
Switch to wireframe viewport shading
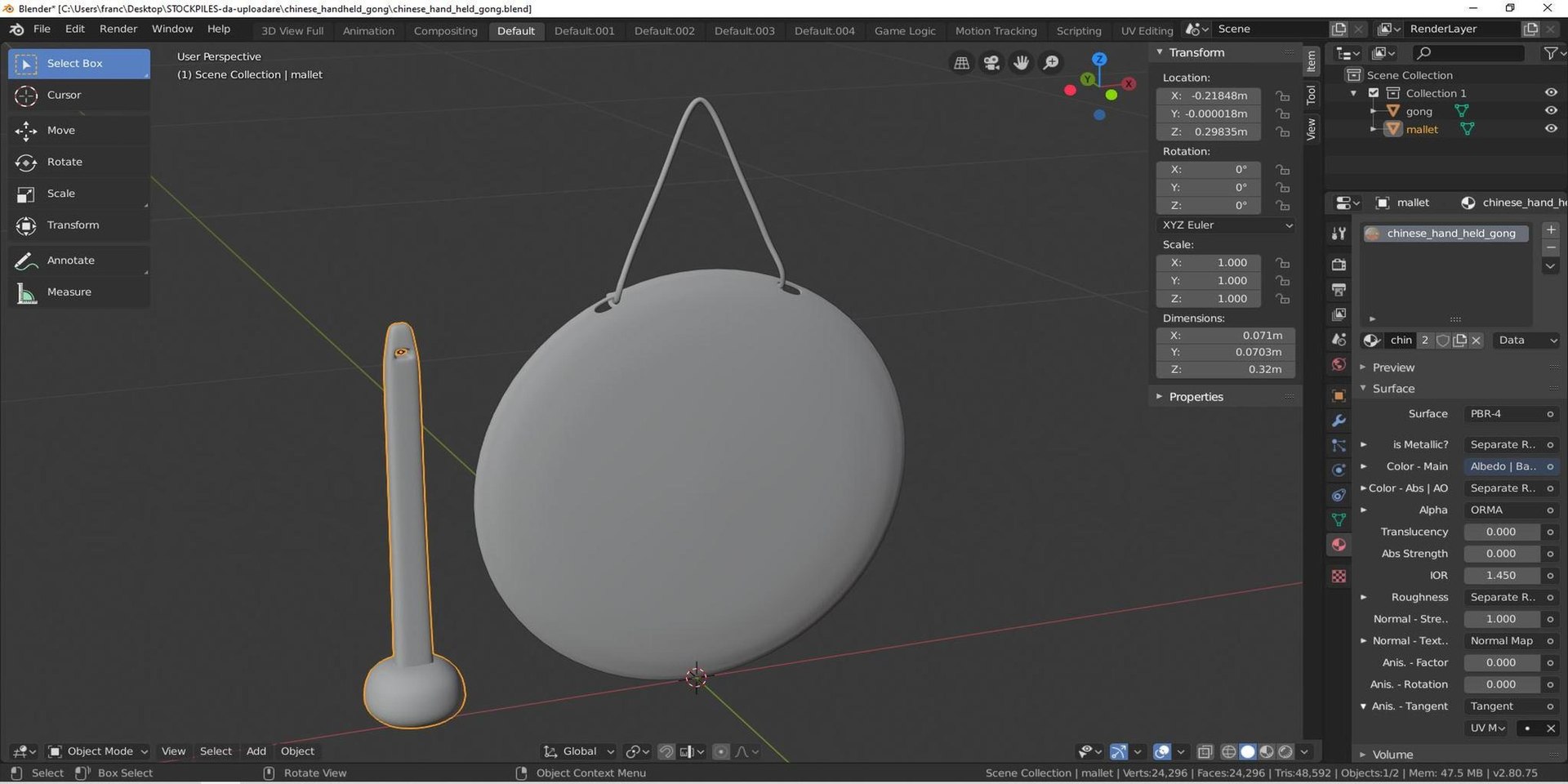point(1228,751)
